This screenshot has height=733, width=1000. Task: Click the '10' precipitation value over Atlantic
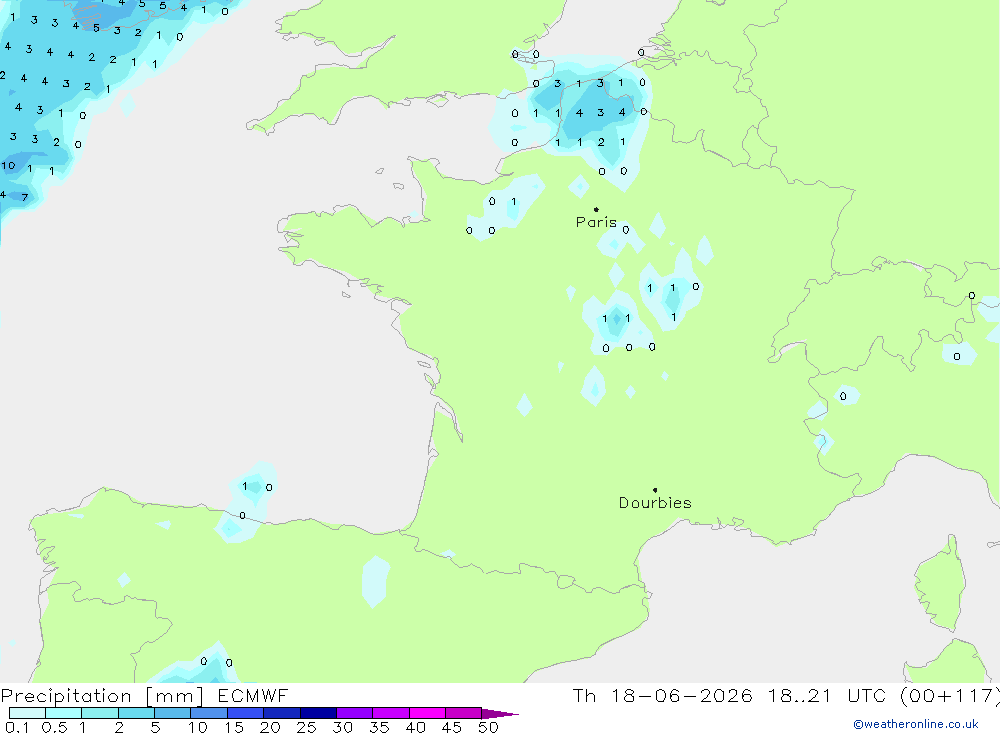click(x=8, y=166)
